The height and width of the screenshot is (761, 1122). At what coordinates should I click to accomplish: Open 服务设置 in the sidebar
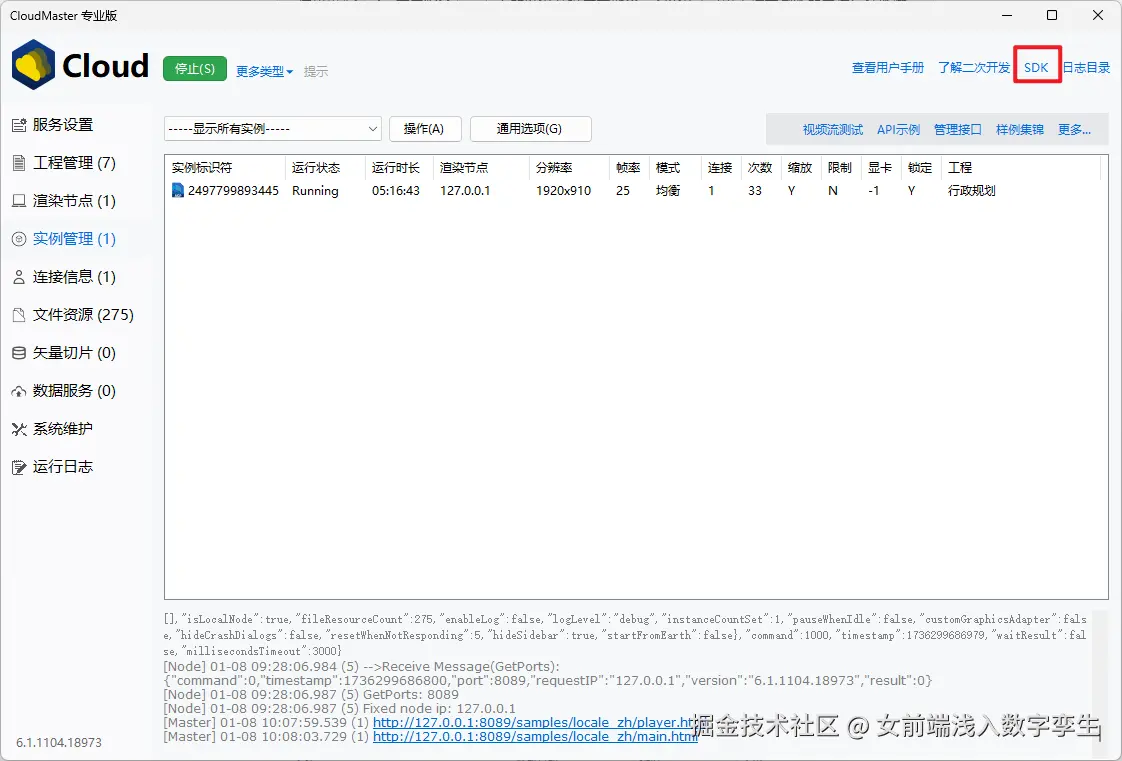point(63,125)
